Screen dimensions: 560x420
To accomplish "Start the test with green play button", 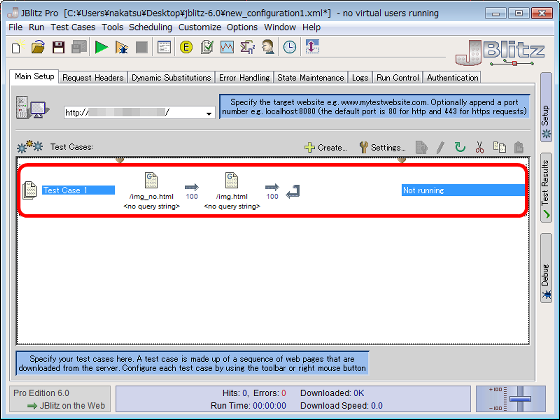I will coord(101,47).
